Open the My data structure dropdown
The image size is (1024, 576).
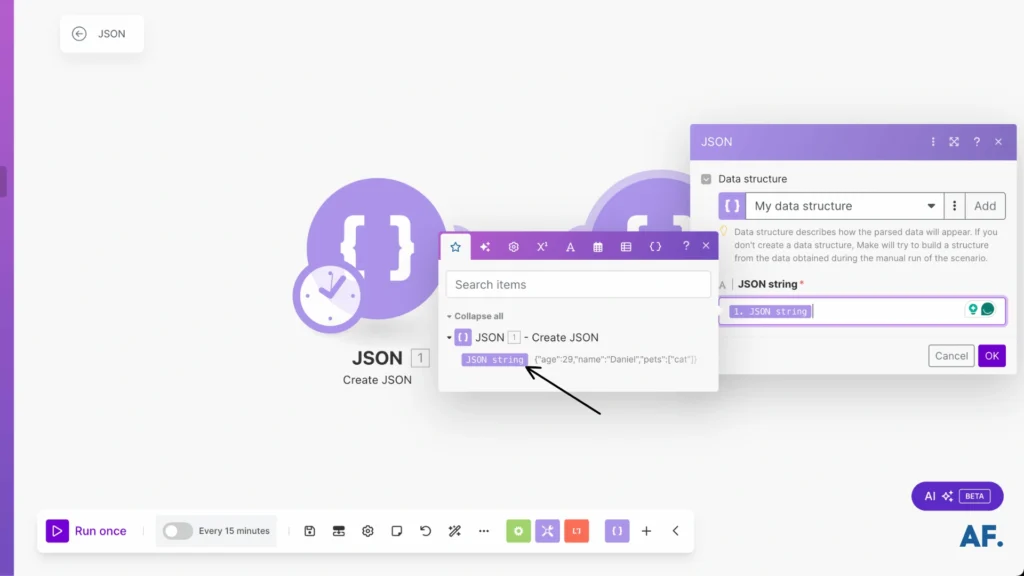pos(844,206)
